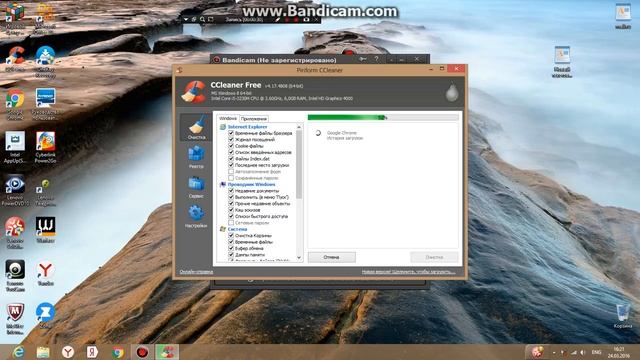Click the cleaner list scrollbar up arrow
Viewport: 640px width, 360px height.
tap(299, 127)
